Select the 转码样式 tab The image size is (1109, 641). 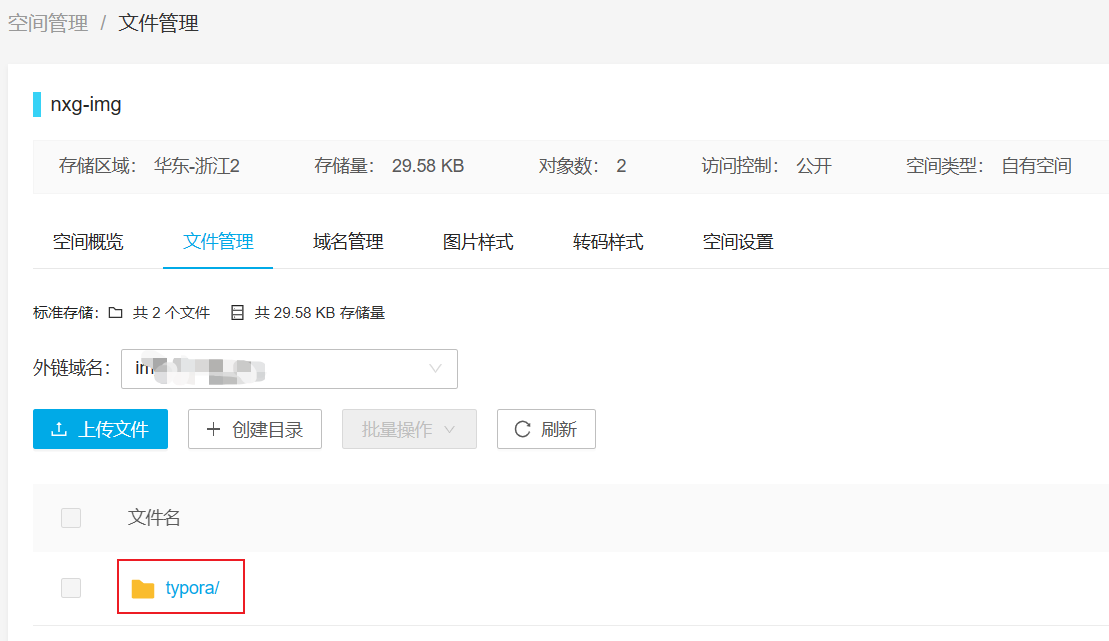click(608, 242)
